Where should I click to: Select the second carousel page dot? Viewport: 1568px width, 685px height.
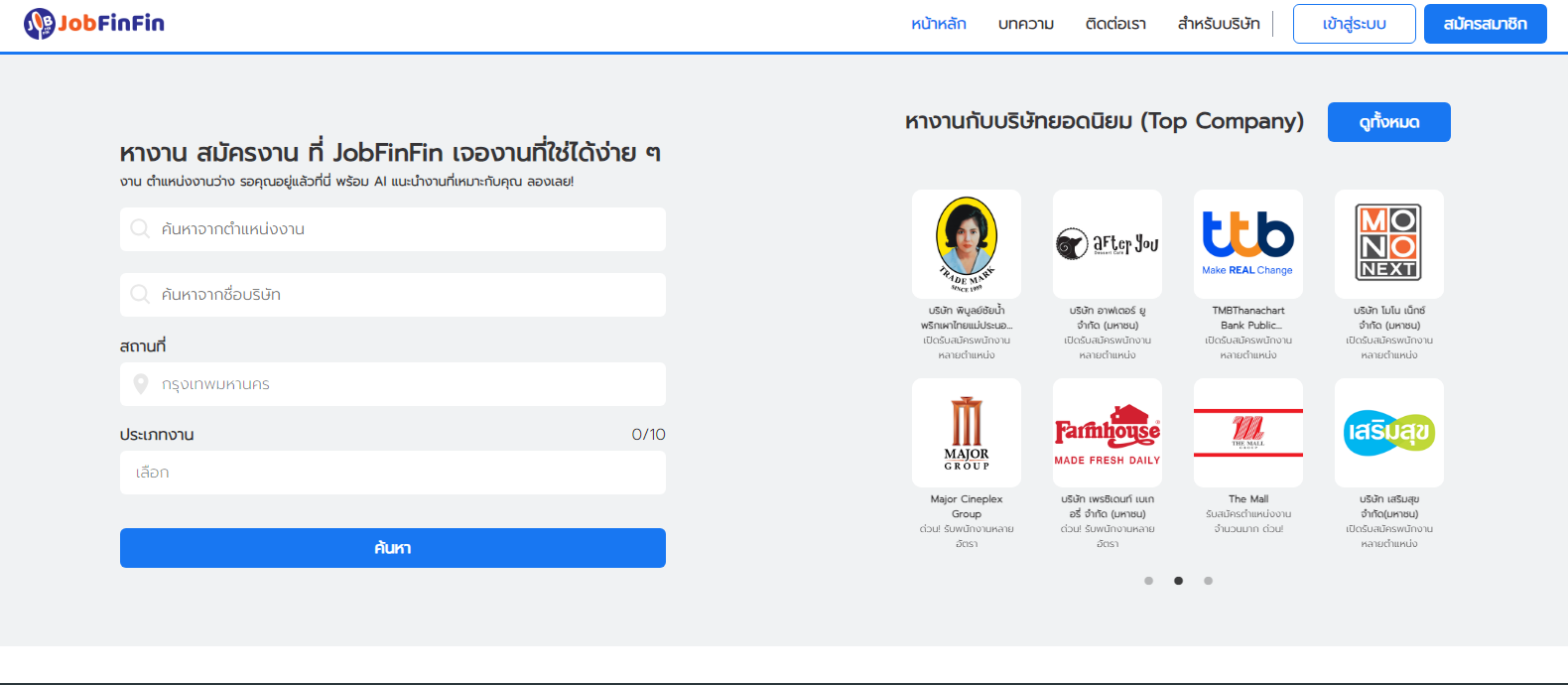point(1178,581)
